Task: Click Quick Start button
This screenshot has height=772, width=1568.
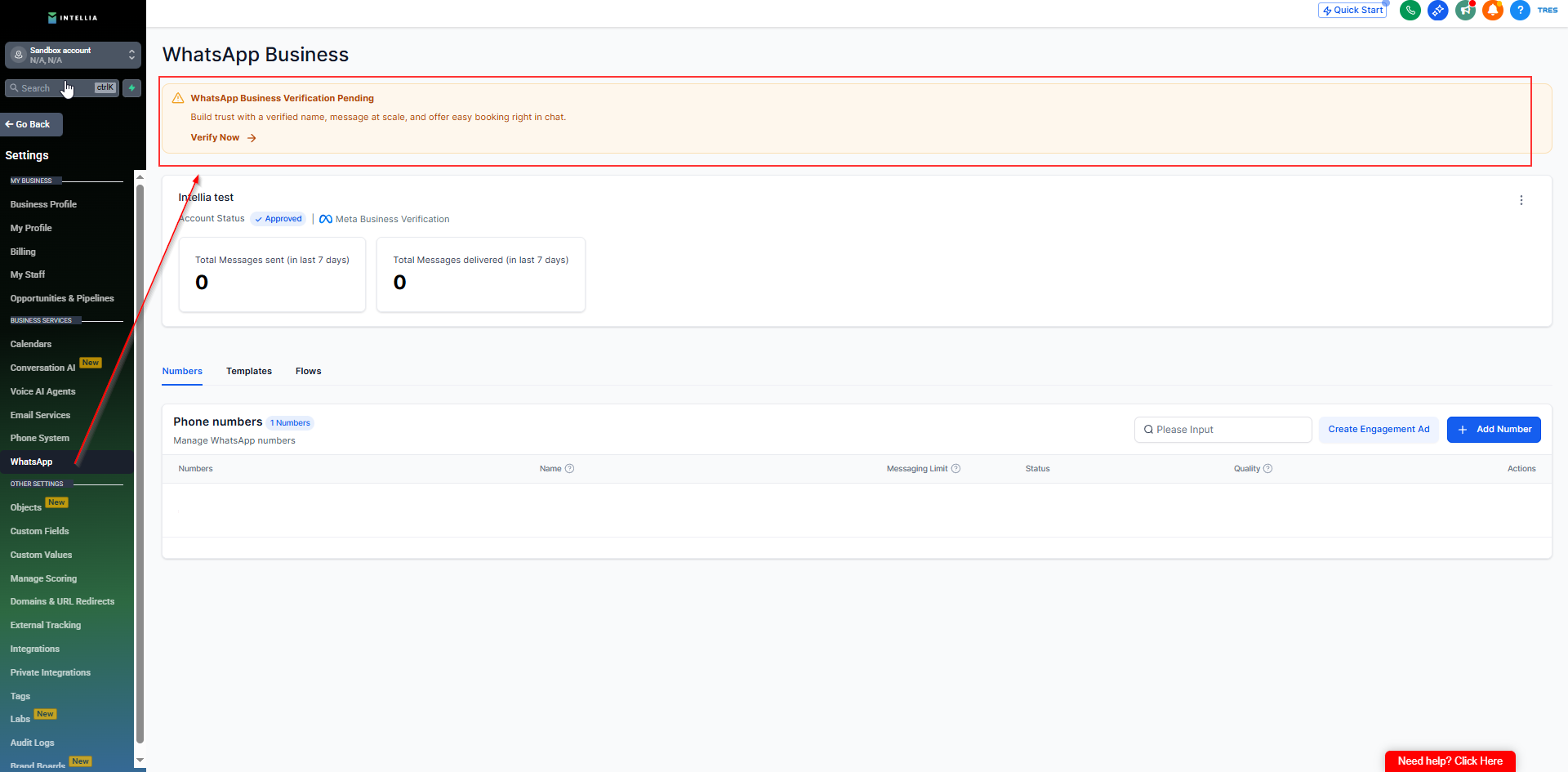Action: click(1352, 11)
